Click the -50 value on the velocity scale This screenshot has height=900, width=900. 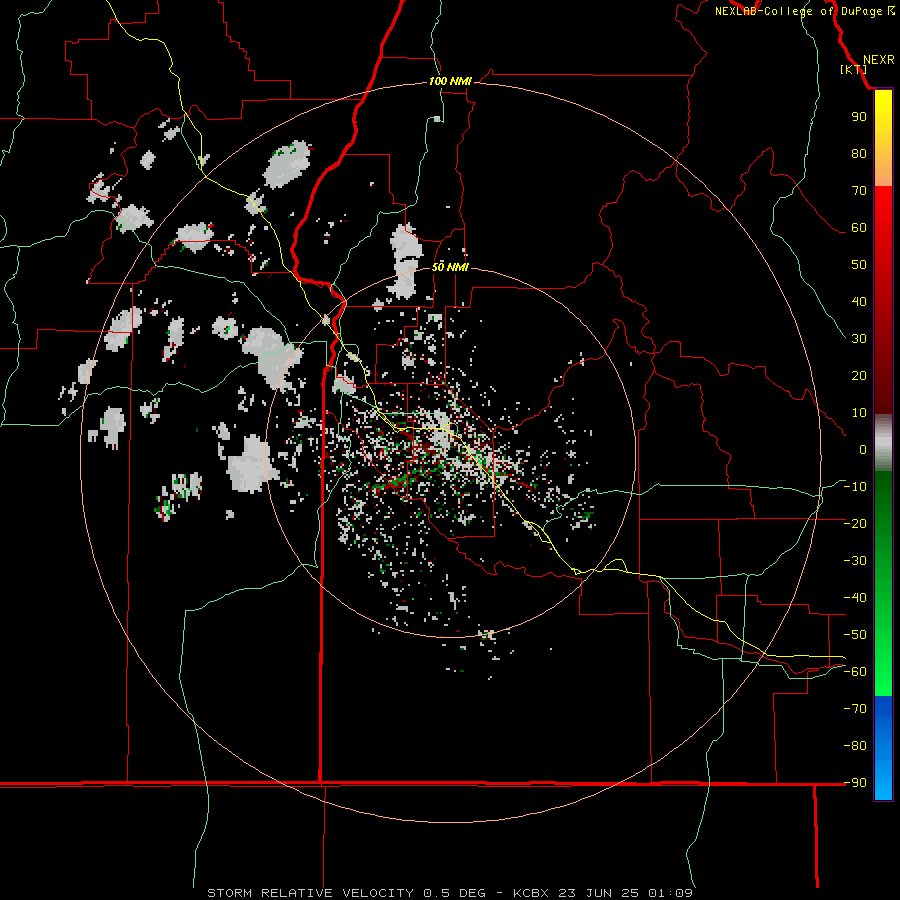click(855, 635)
